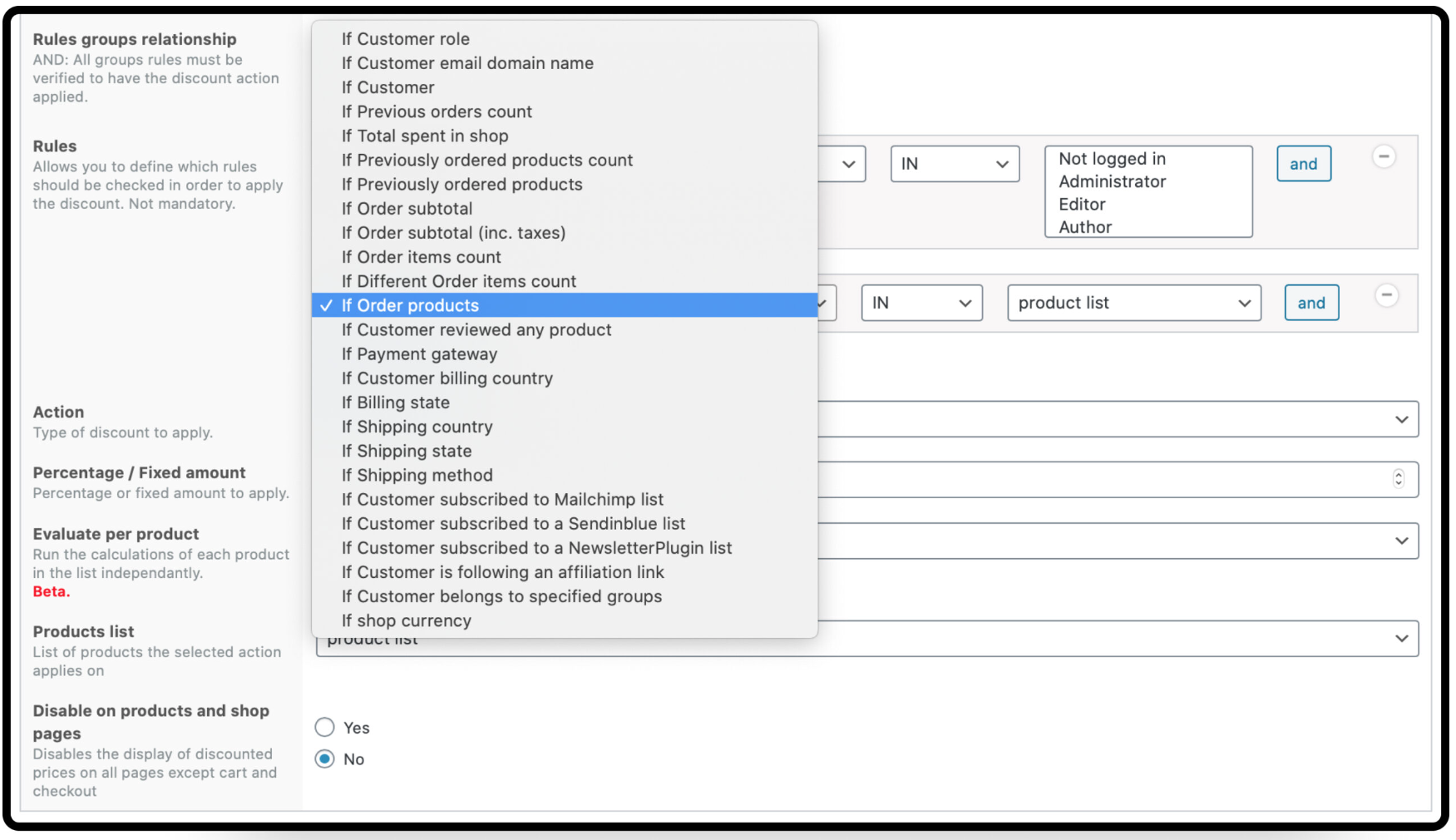Click the Percentage / Fixed amount input field
Screen dimensions: 1456x840
pyautogui.click(x=1098, y=480)
